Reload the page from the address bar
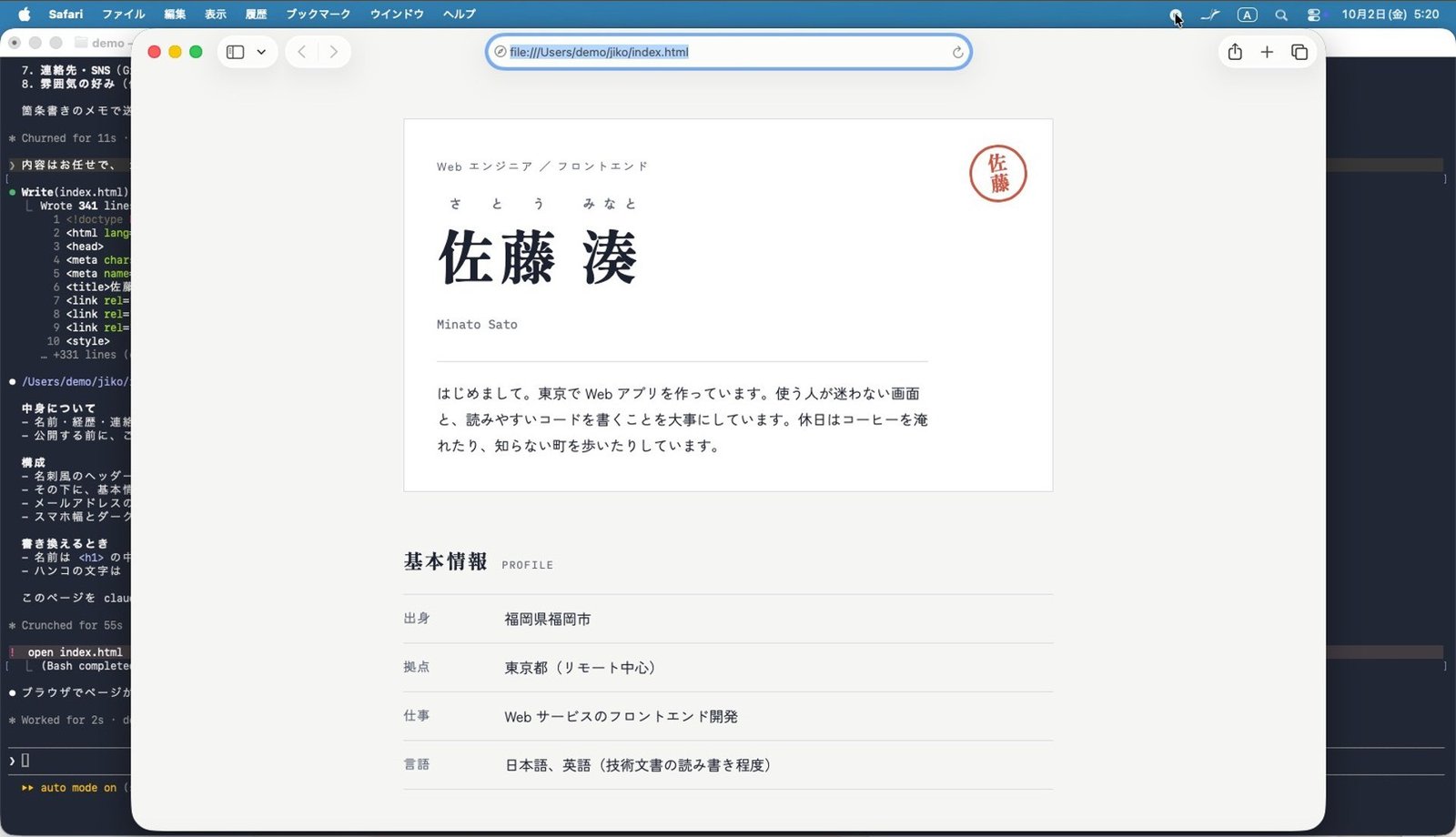Viewport: 1456px width, 837px height. tap(957, 52)
